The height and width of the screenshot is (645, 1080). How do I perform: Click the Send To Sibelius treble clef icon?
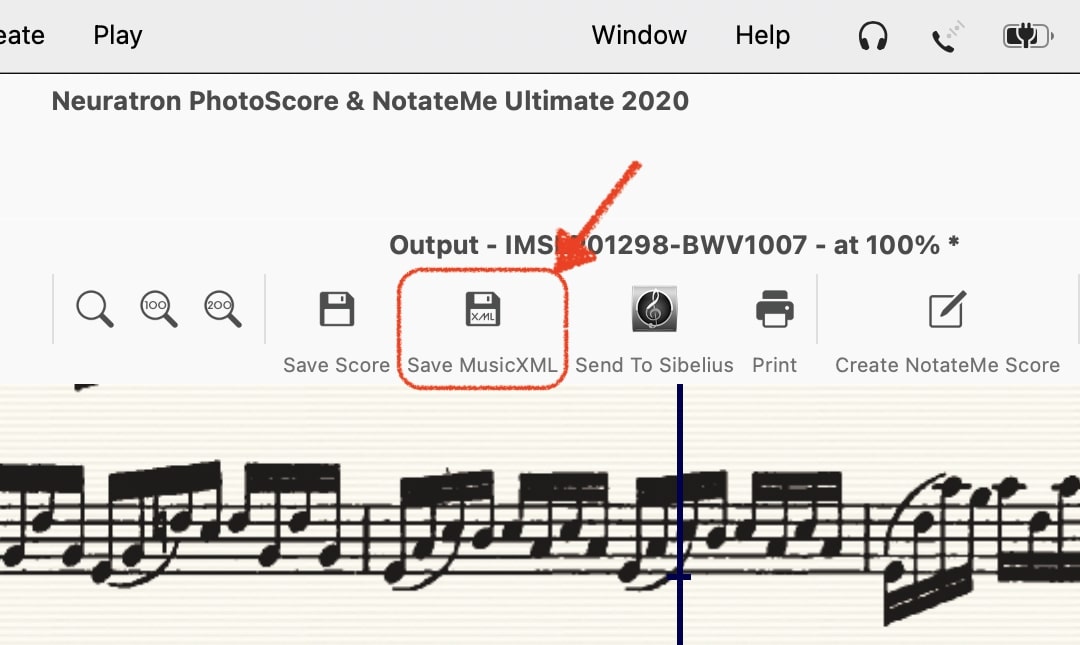(x=654, y=309)
